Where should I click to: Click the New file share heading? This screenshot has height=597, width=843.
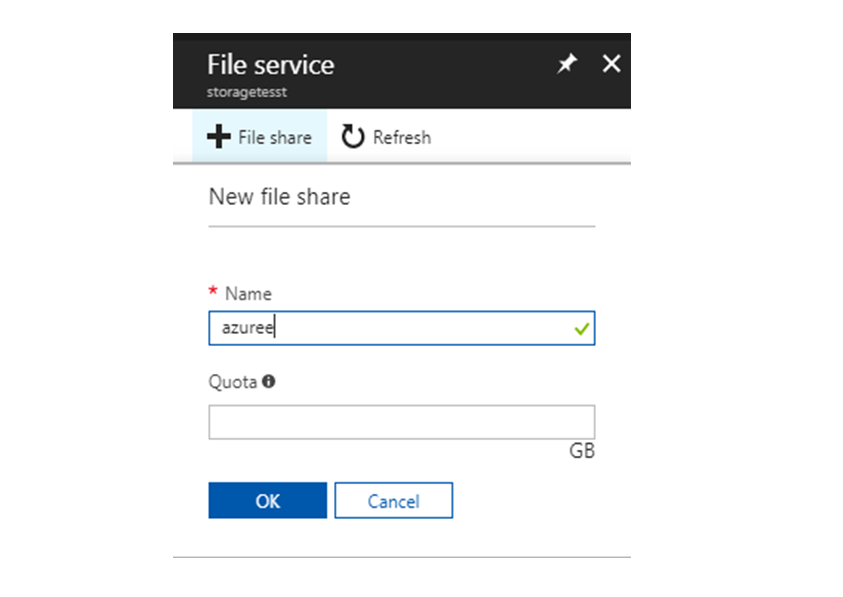(x=279, y=197)
